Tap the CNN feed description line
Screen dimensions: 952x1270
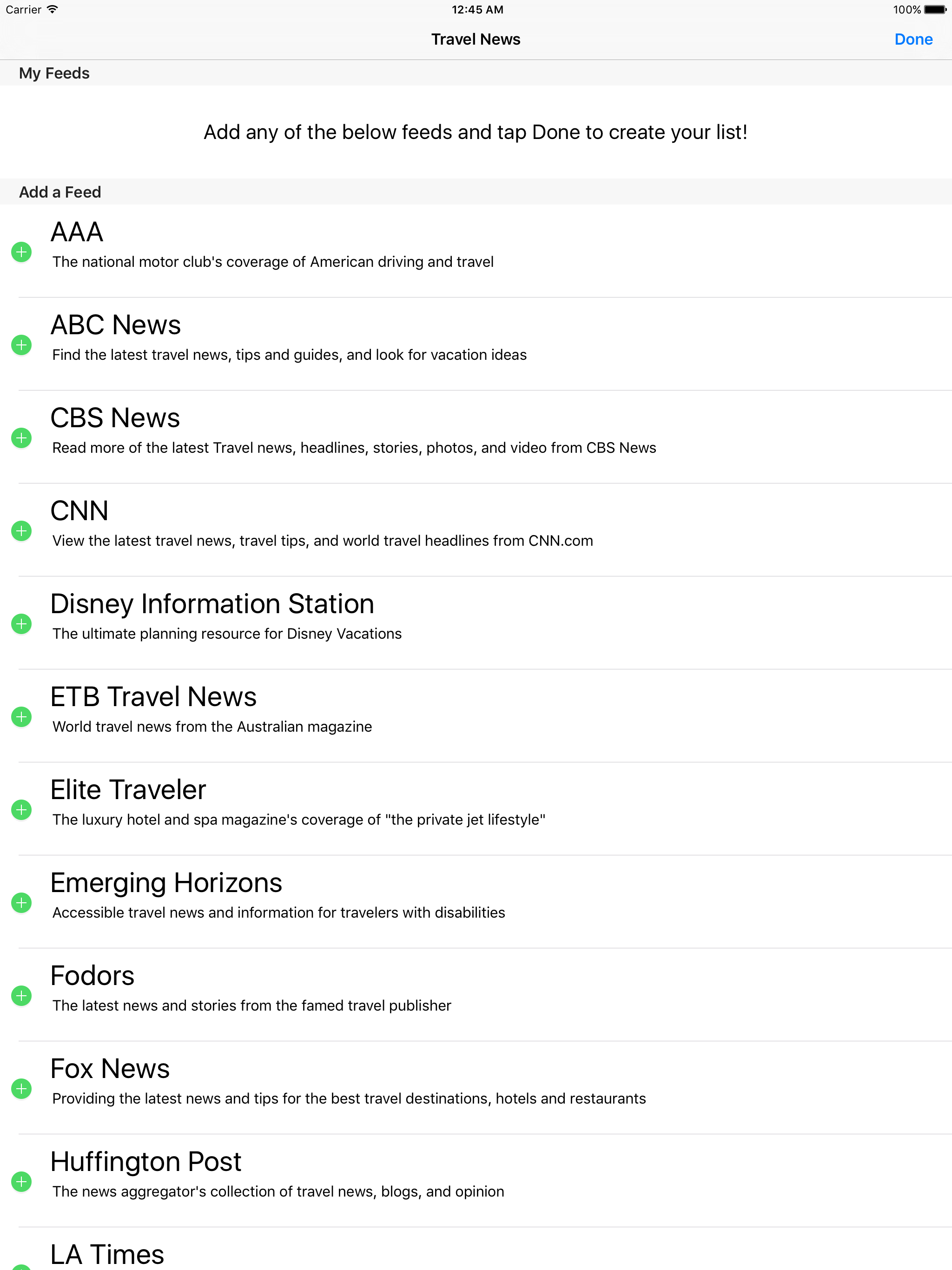coord(322,541)
